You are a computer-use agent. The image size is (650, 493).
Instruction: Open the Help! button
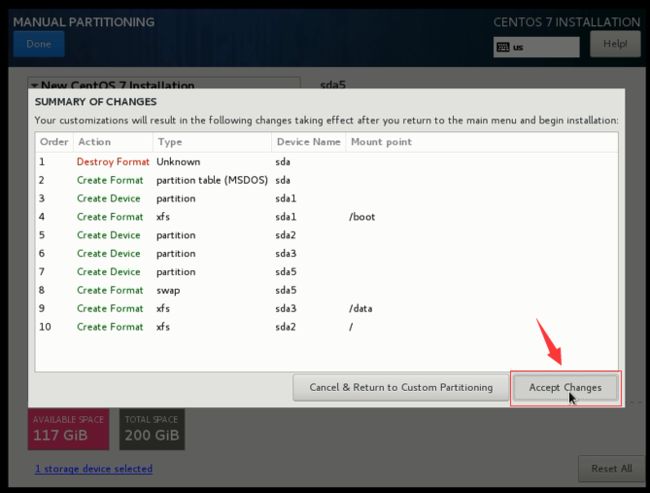click(615, 44)
